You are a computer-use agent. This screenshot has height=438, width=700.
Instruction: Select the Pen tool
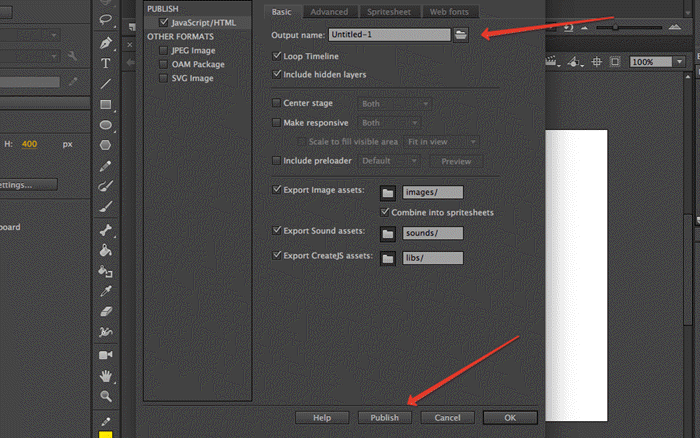click(105, 43)
